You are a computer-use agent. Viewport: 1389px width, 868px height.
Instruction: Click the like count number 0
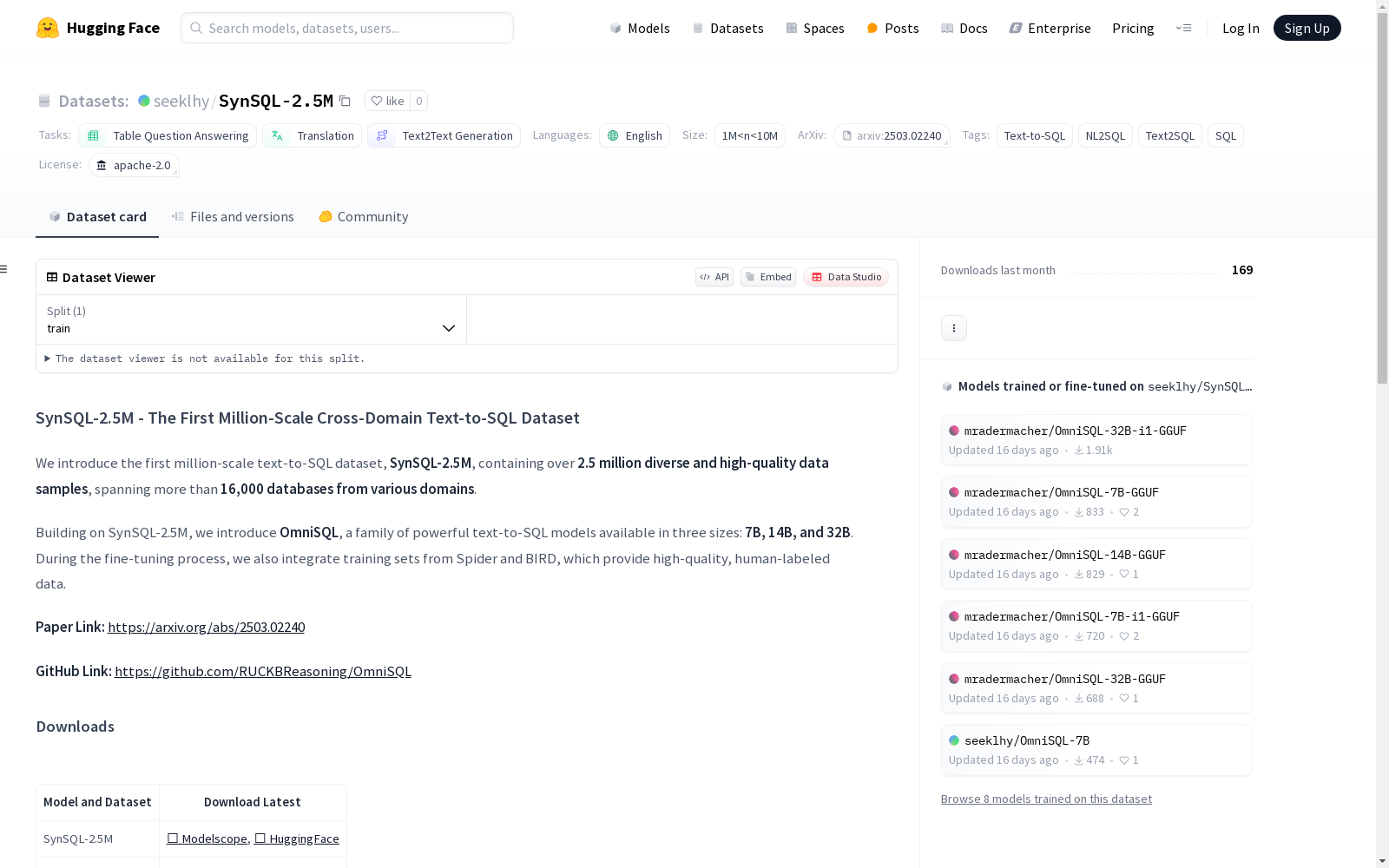click(418, 101)
